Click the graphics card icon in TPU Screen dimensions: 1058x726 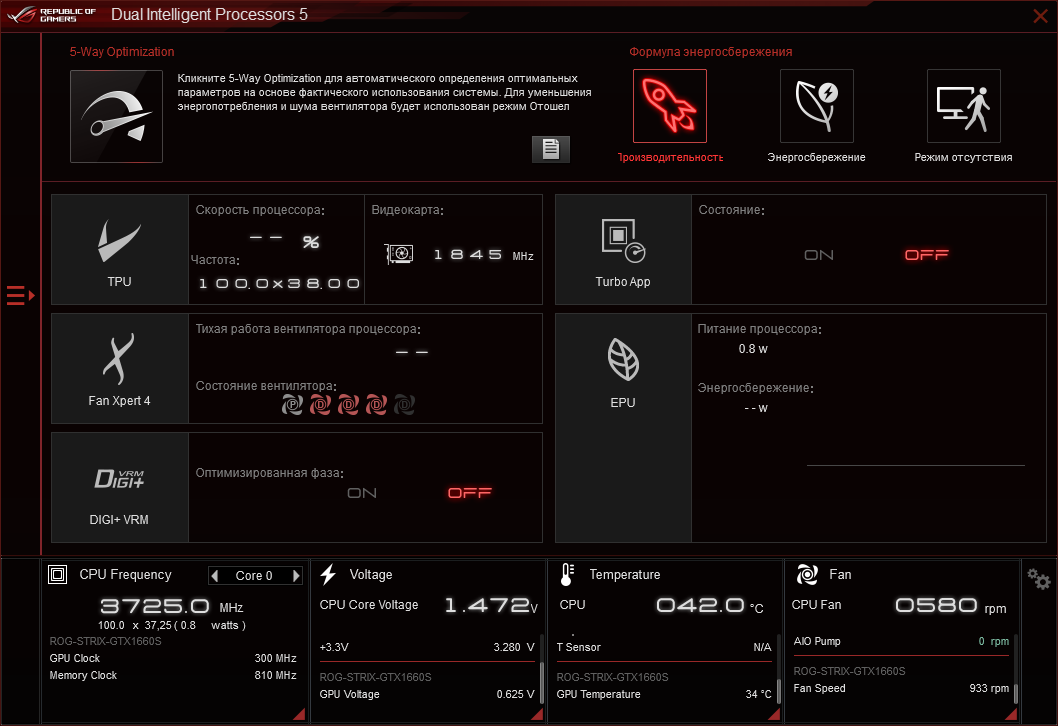[399, 254]
